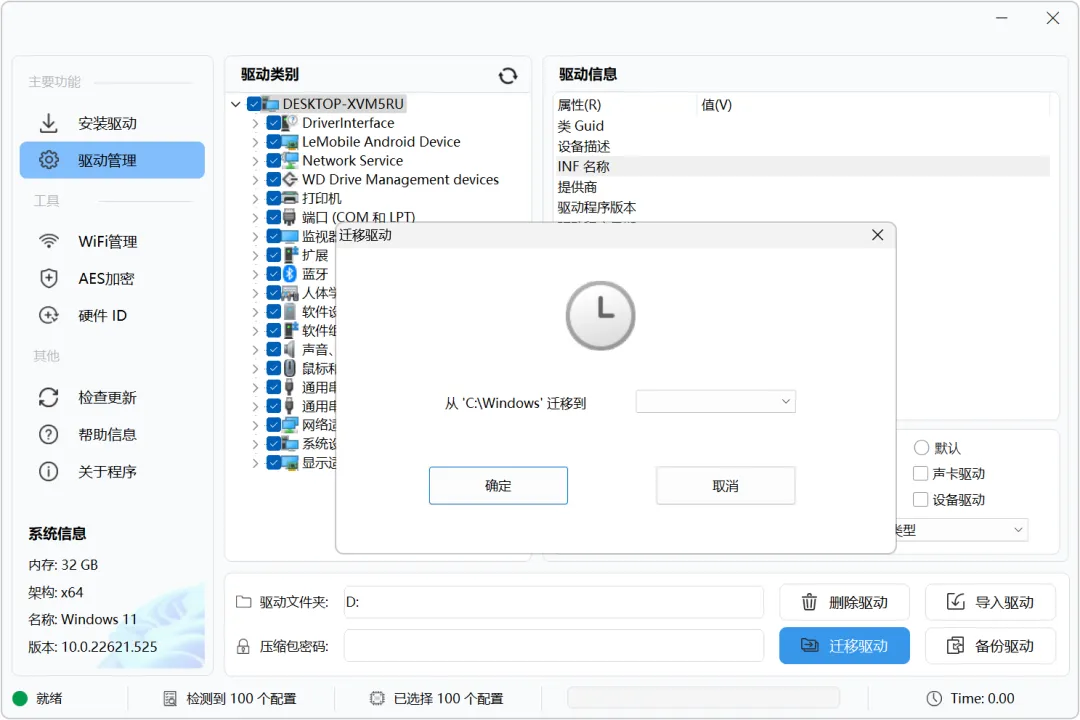Expand the DriverInterface node

click(x=256, y=123)
